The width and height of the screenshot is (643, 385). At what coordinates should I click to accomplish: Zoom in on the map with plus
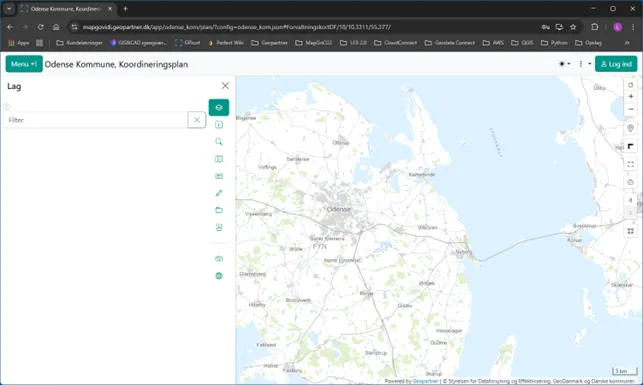[630, 96]
